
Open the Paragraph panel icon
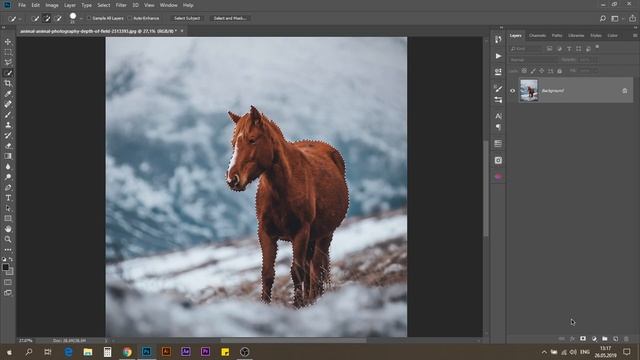498,127
